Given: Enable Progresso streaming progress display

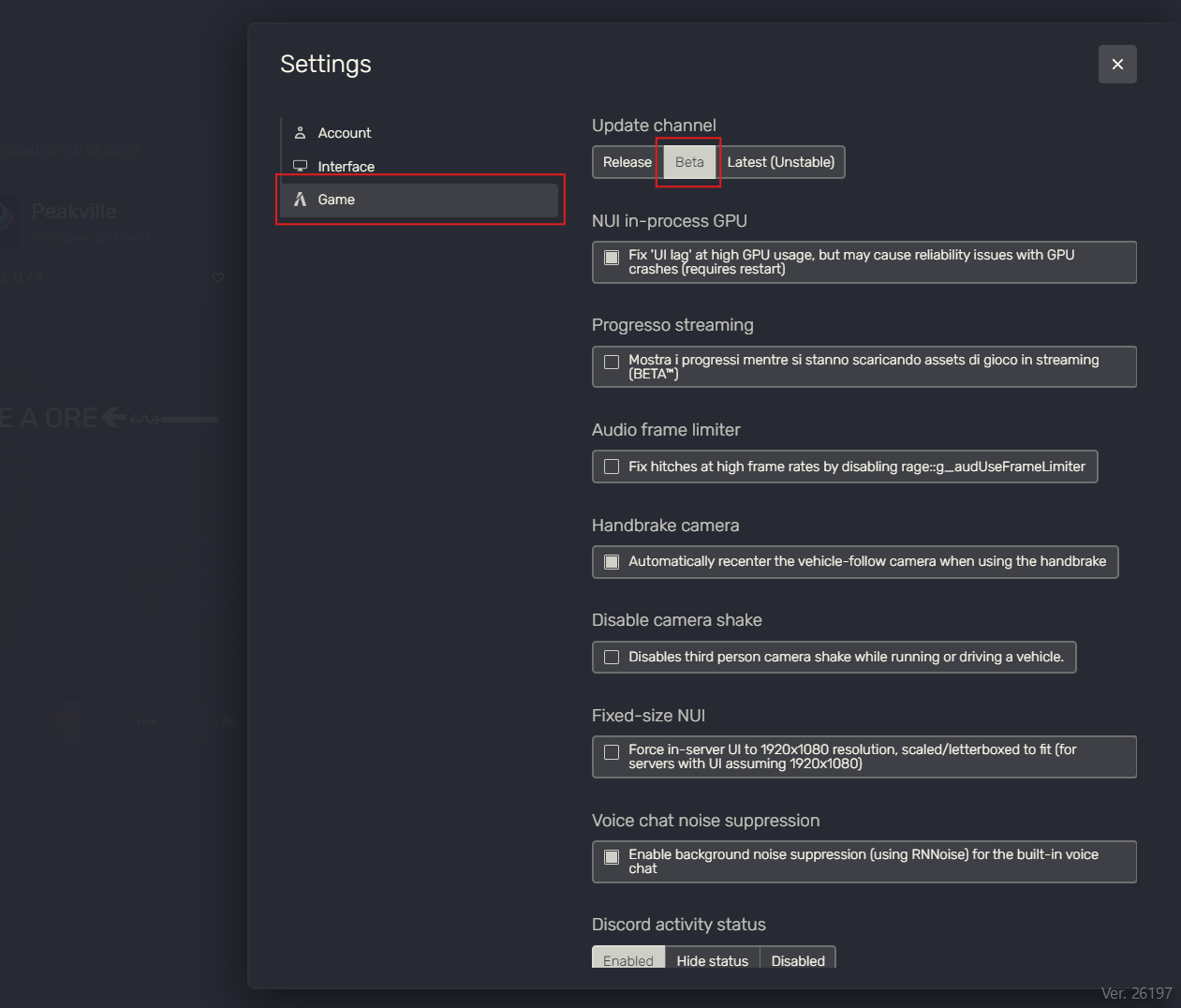Looking at the screenshot, I should point(612,361).
